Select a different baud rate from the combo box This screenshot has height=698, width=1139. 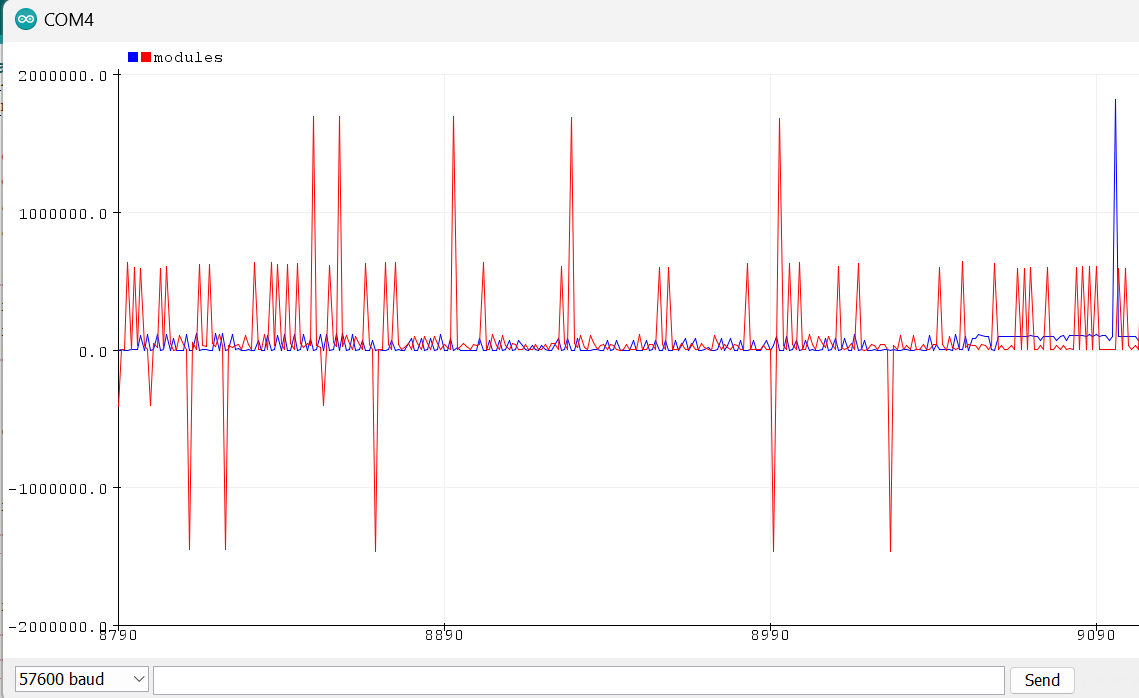[x=81, y=679]
